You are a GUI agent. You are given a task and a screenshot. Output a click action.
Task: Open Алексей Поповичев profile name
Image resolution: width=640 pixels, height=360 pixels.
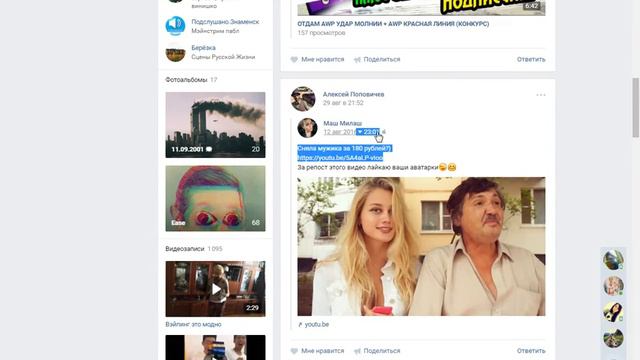pyautogui.click(x=353, y=94)
